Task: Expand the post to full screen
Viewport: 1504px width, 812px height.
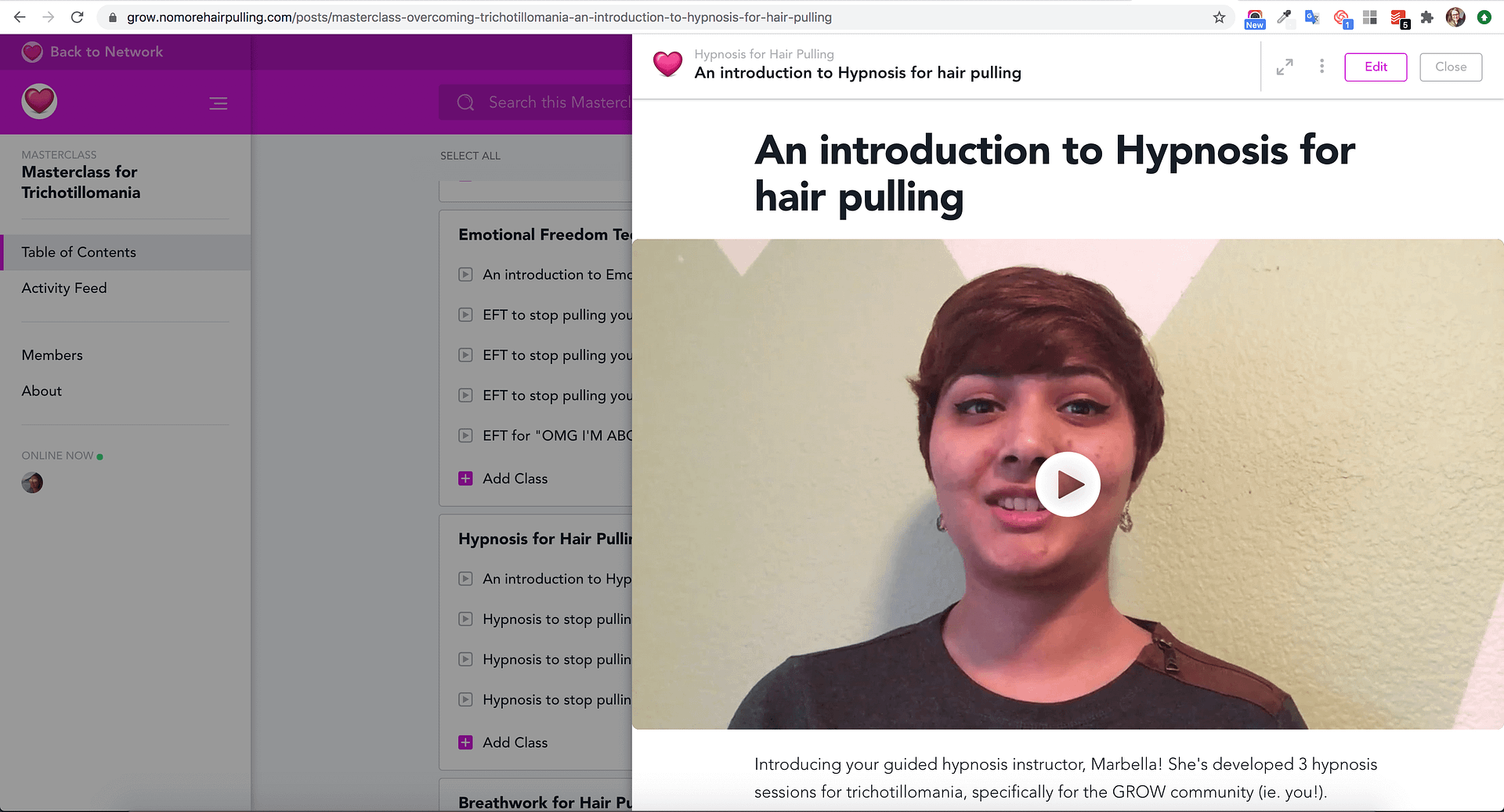Action: pos(1285,67)
